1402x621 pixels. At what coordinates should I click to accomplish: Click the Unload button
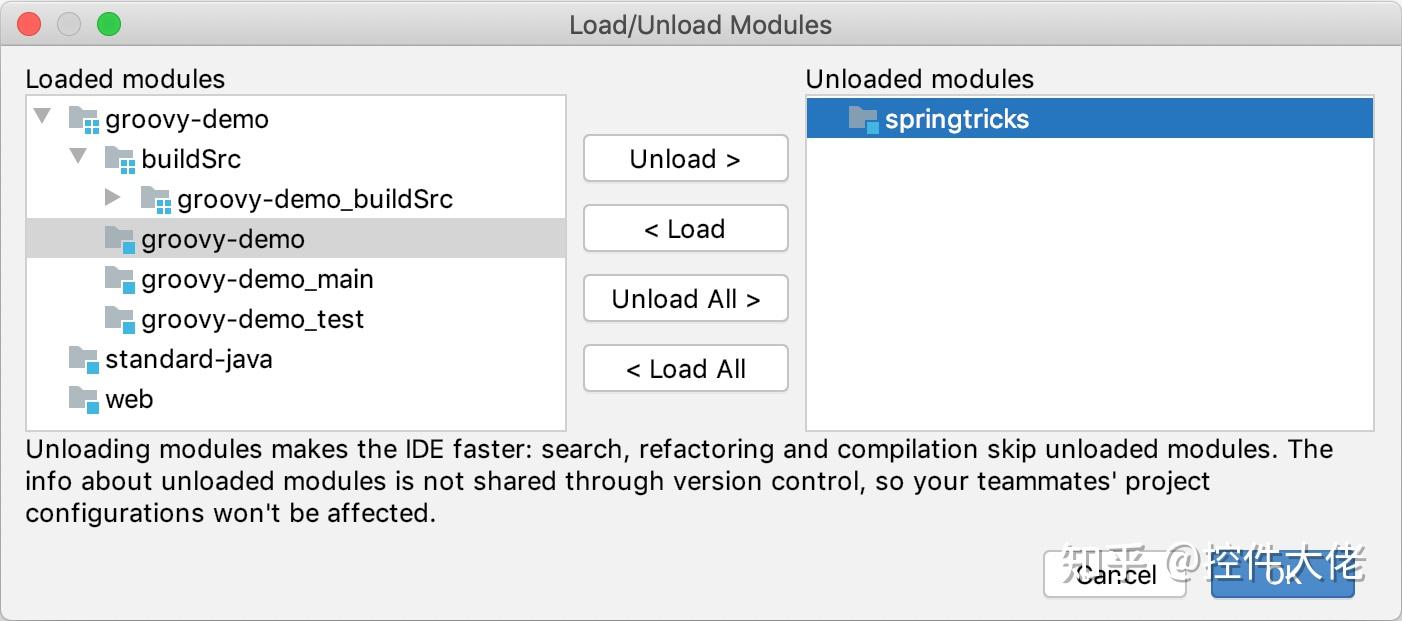click(685, 158)
